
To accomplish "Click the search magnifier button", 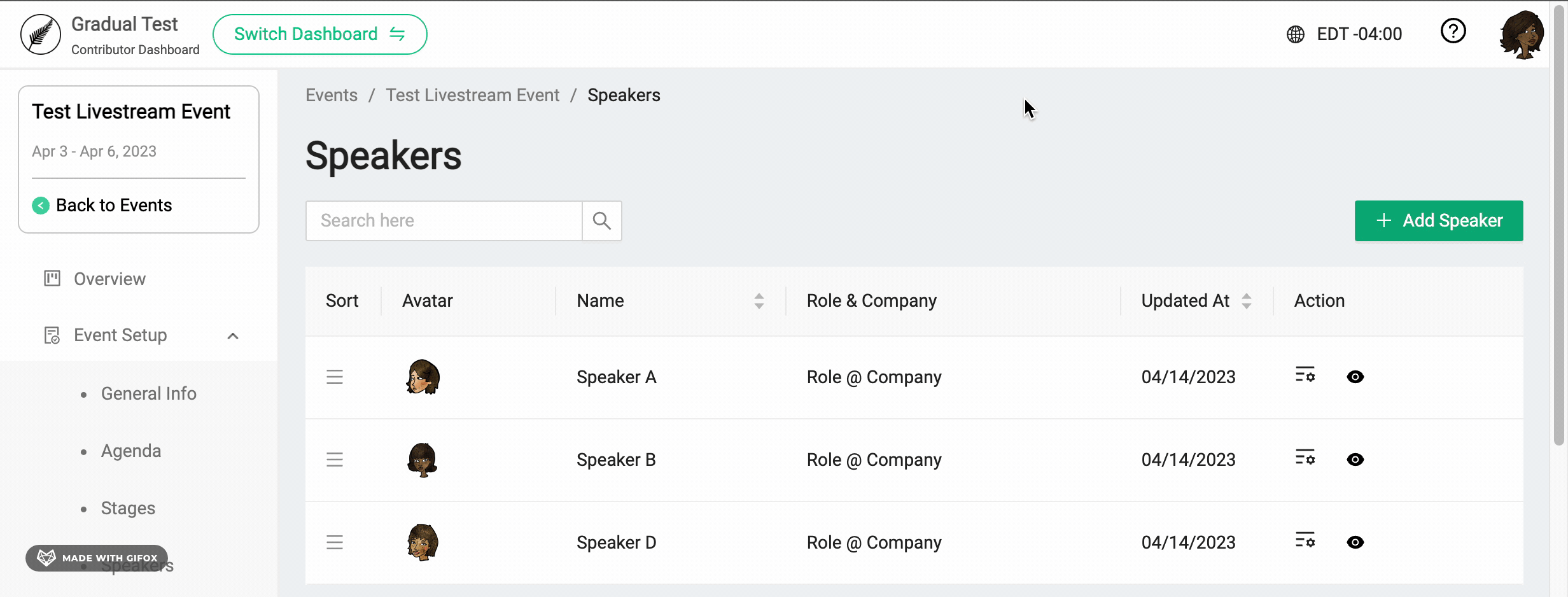I will click(x=601, y=221).
